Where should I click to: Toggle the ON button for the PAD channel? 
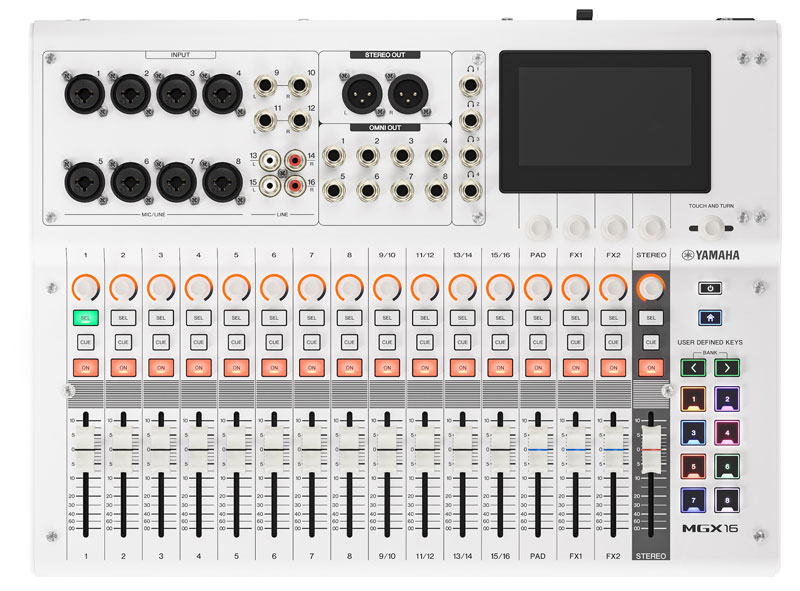tap(538, 367)
